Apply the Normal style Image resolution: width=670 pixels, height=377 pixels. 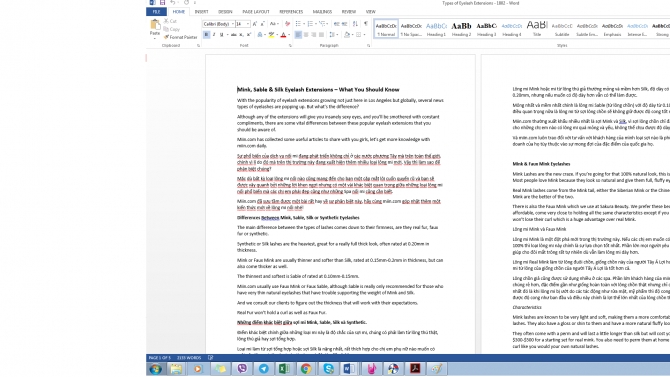(386, 29)
